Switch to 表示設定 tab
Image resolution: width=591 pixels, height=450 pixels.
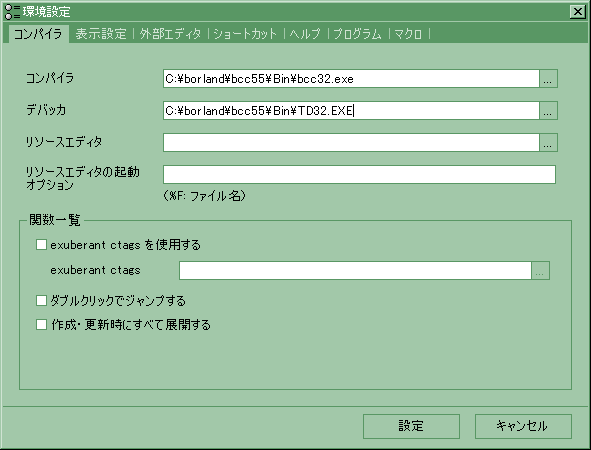pyautogui.click(x=101, y=34)
